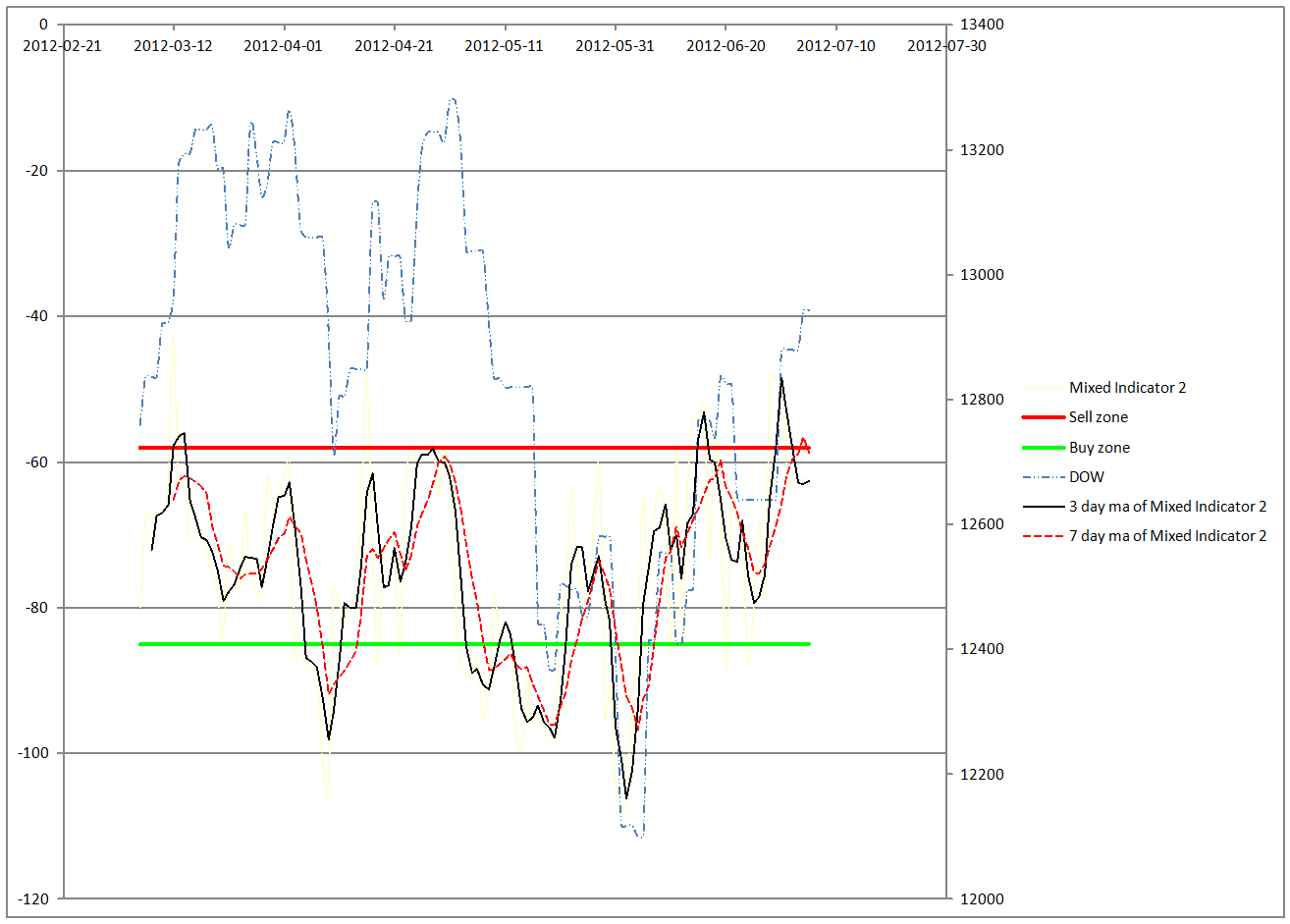Select the 2012-04-01 date axis label
Image resolution: width=1290 pixels, height=924 pixels.
[x=283, y=45]
